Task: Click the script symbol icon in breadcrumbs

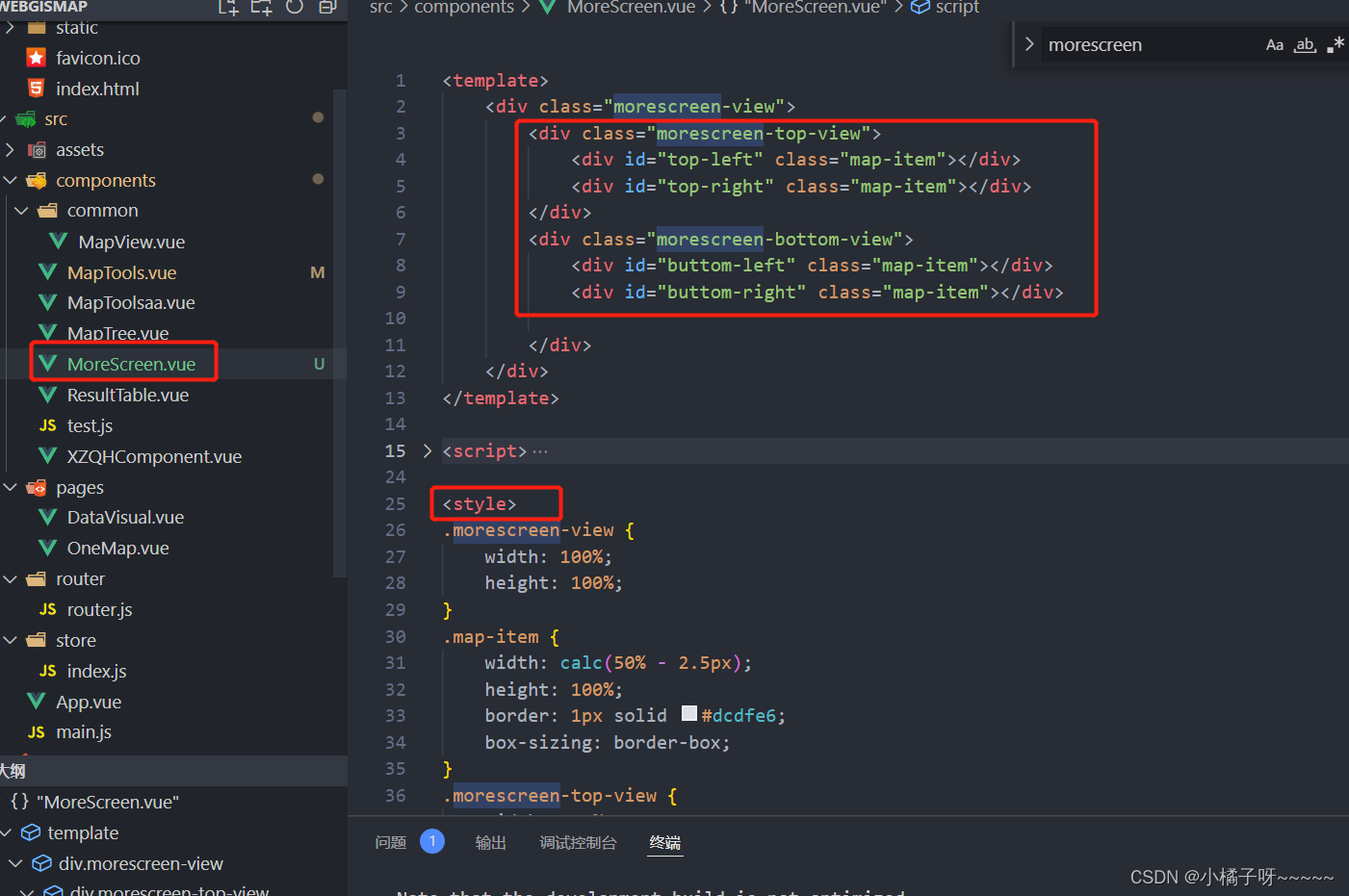Action: tap(919, 8)
